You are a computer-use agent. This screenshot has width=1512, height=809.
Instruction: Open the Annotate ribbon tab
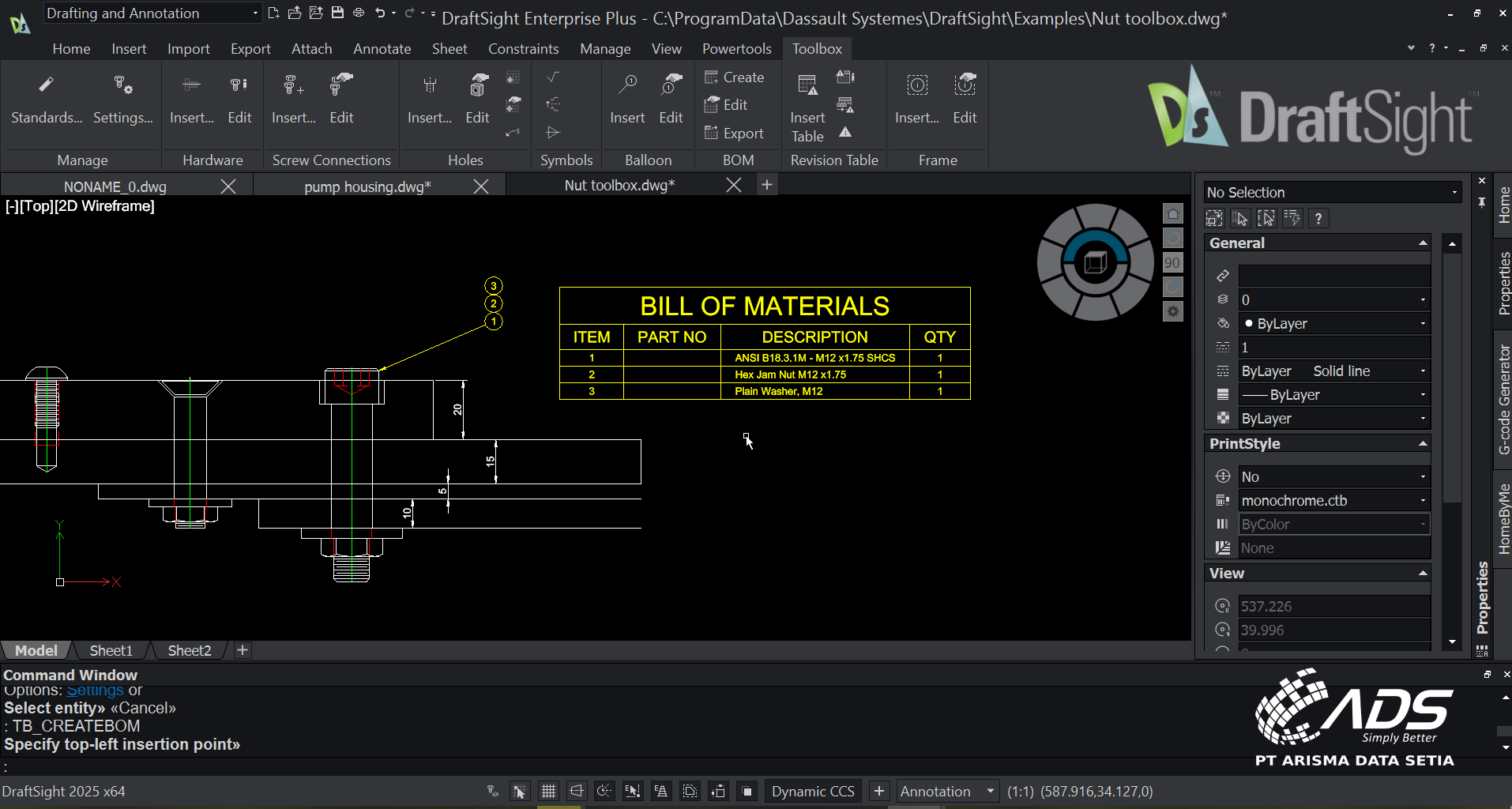382,48
